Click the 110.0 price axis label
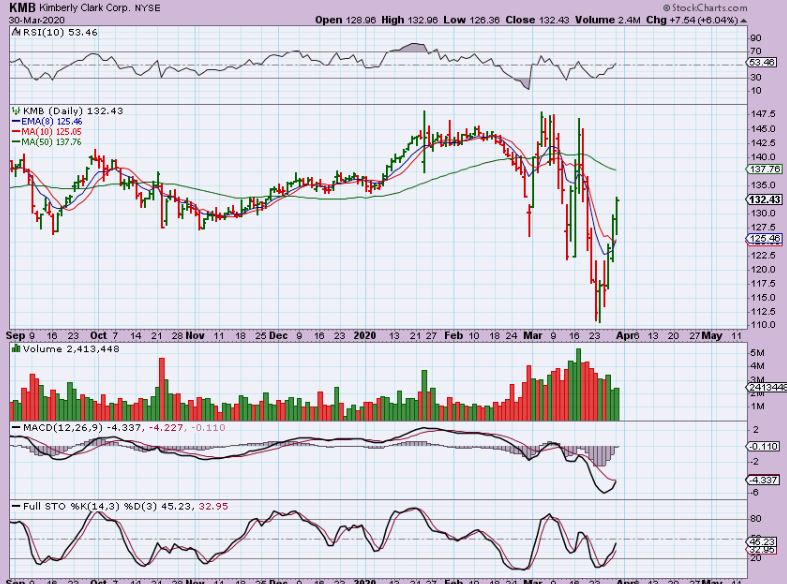This screenshot has width=787, height=584. click(x=763, y=325)
